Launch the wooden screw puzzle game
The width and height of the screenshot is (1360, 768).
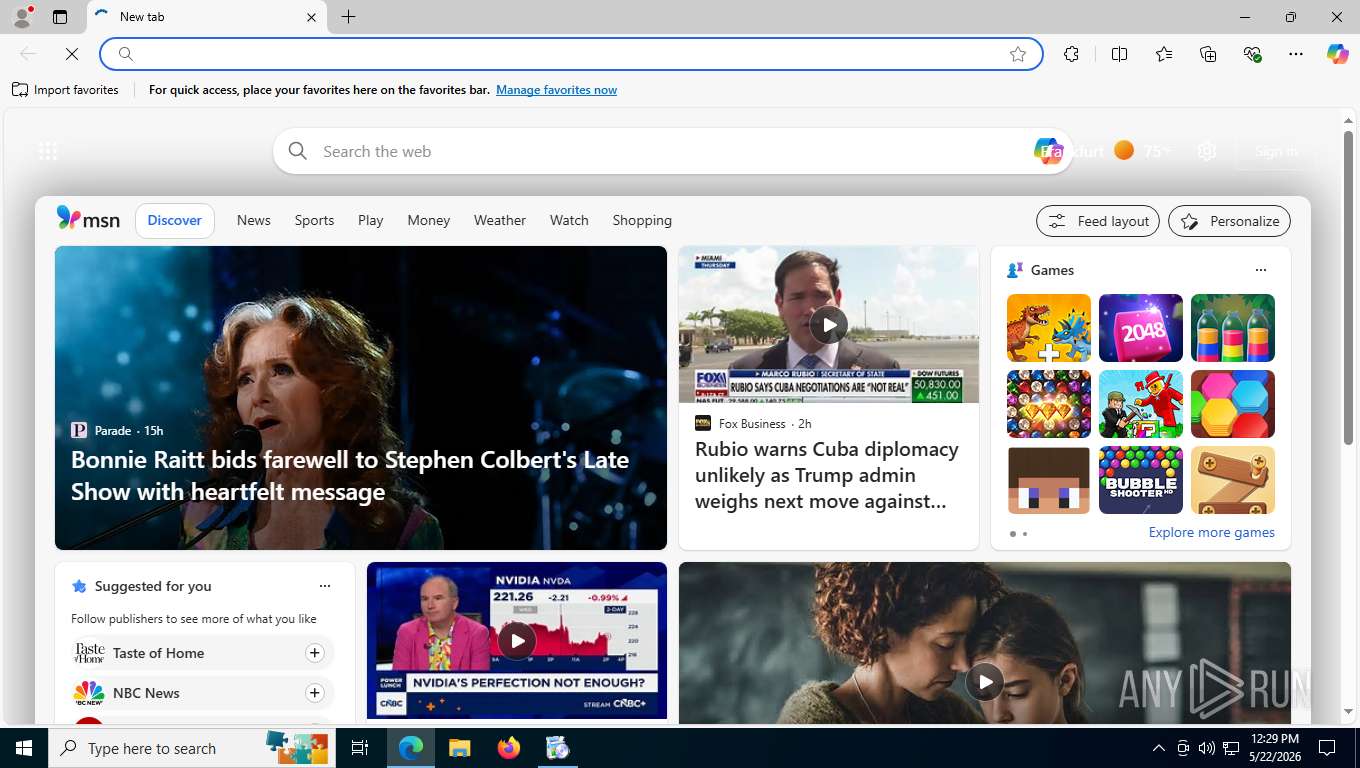tap(1233, 480)
